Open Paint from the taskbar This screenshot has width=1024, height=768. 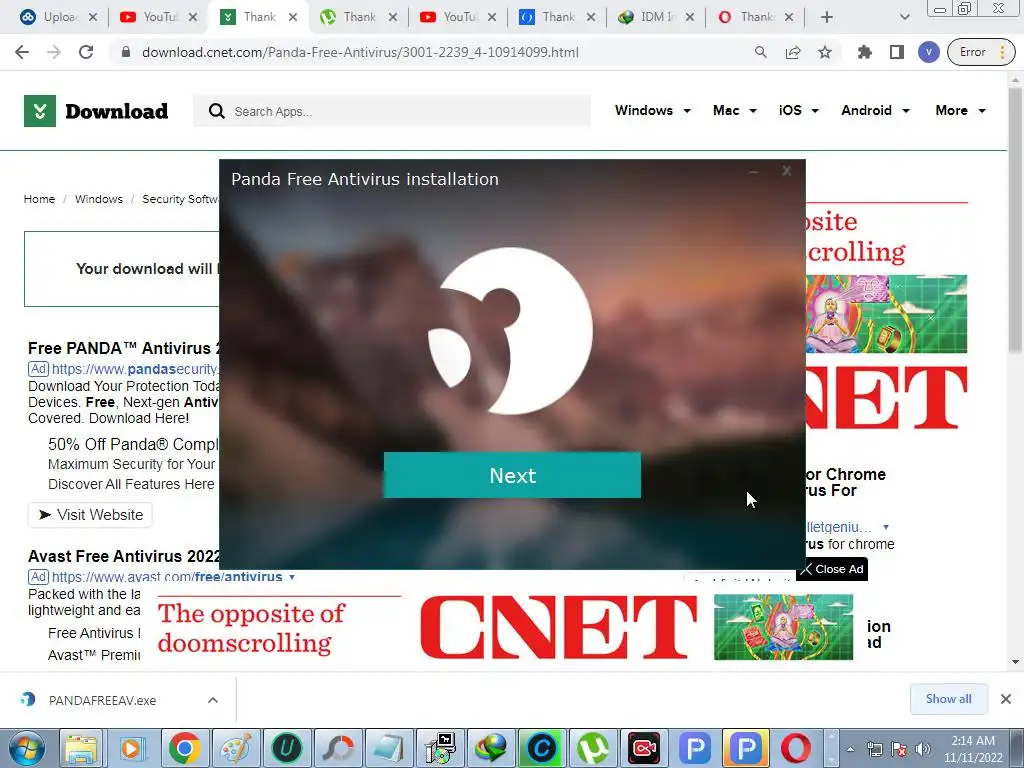pos(236,748)
